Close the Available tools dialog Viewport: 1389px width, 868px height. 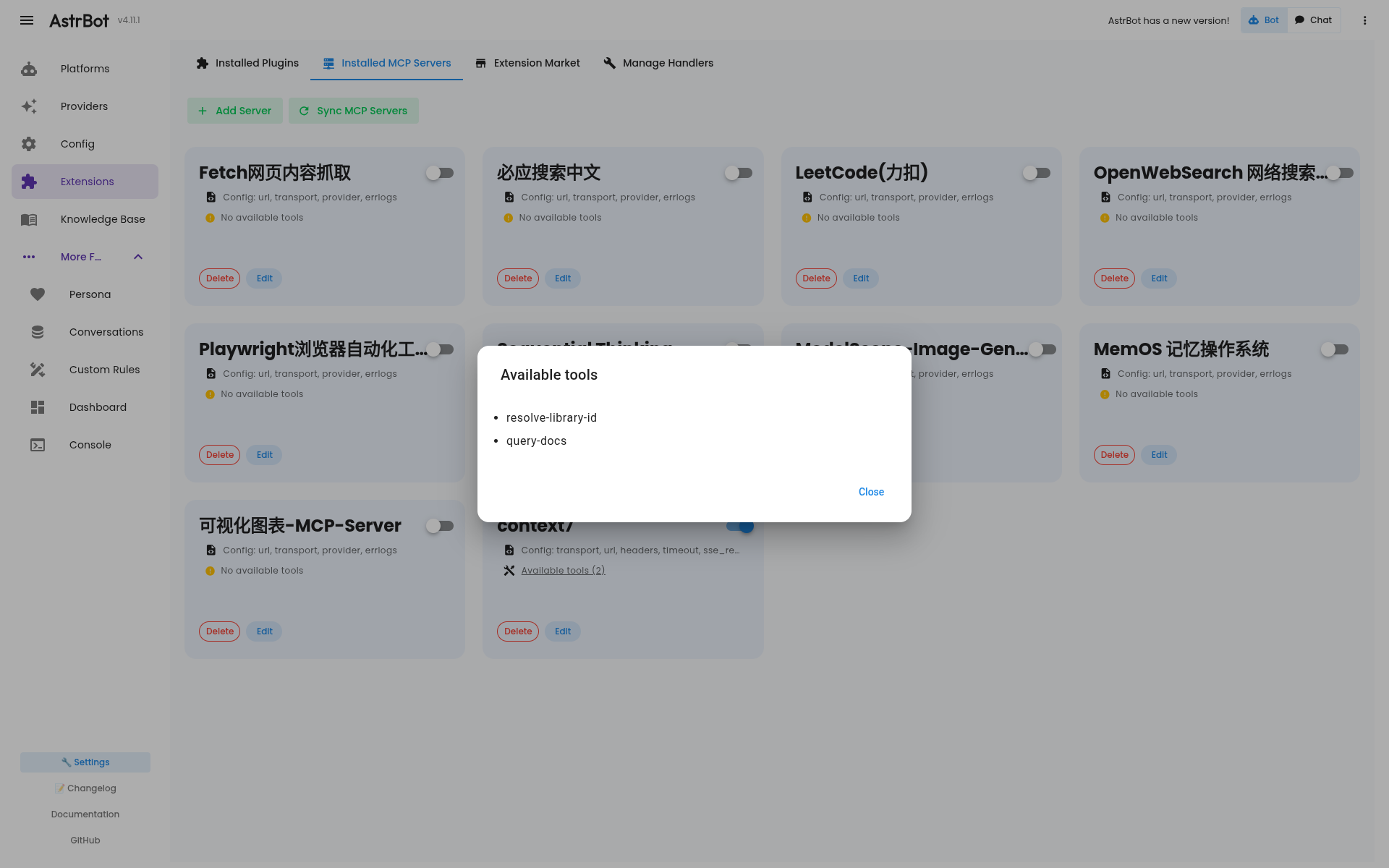pos(871,492)
